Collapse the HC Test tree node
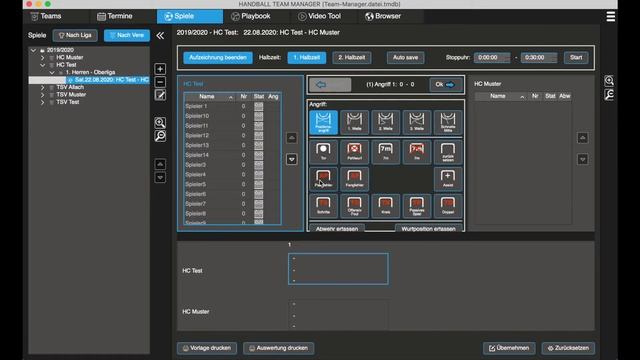640x360 pixels. (42, 65)
